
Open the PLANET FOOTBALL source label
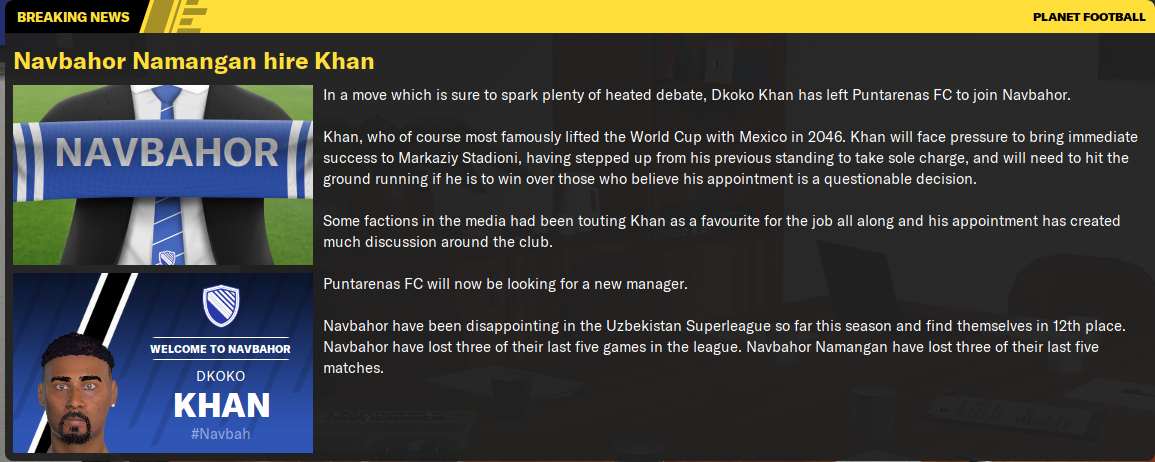click(1089, 17)
